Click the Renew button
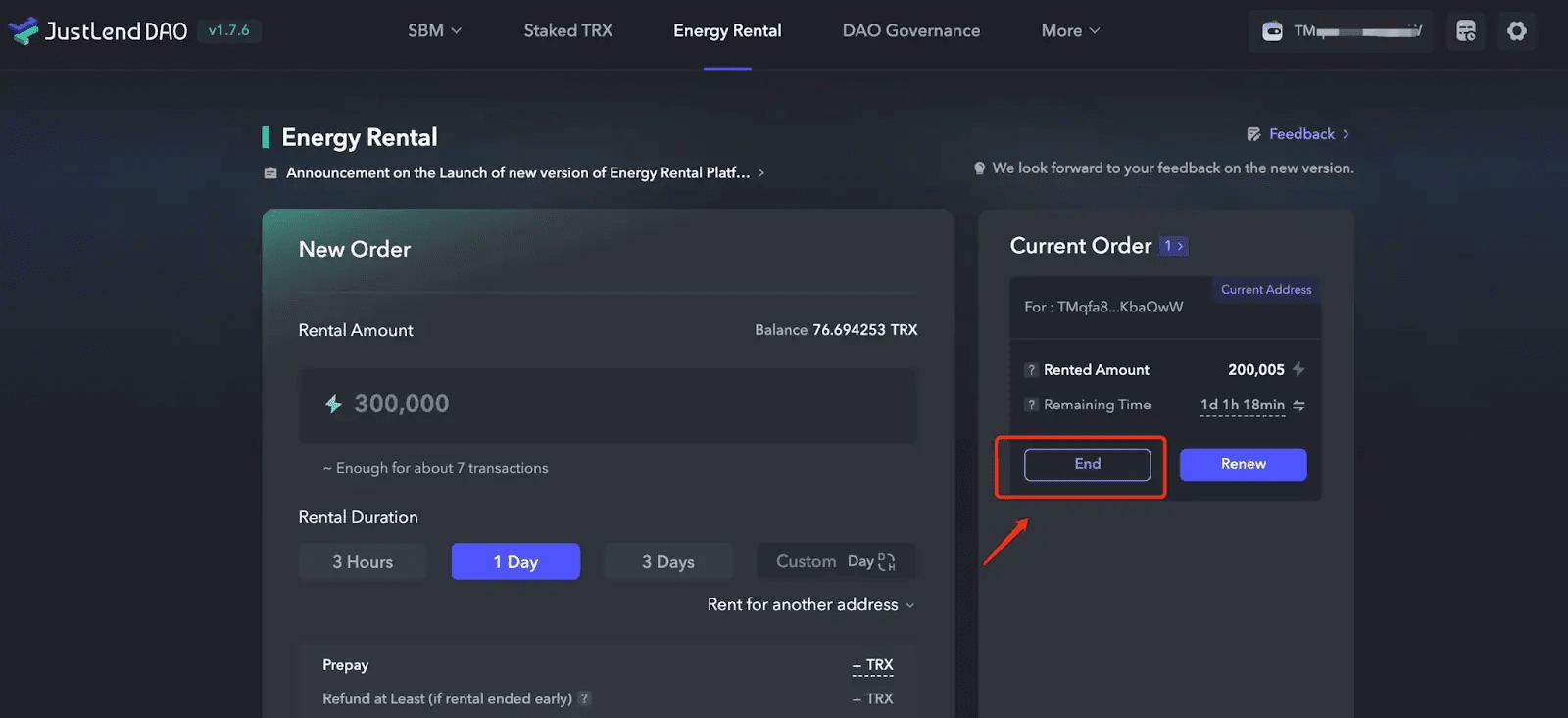Viewport: 1568px width, 718px height. [1244, 464]
